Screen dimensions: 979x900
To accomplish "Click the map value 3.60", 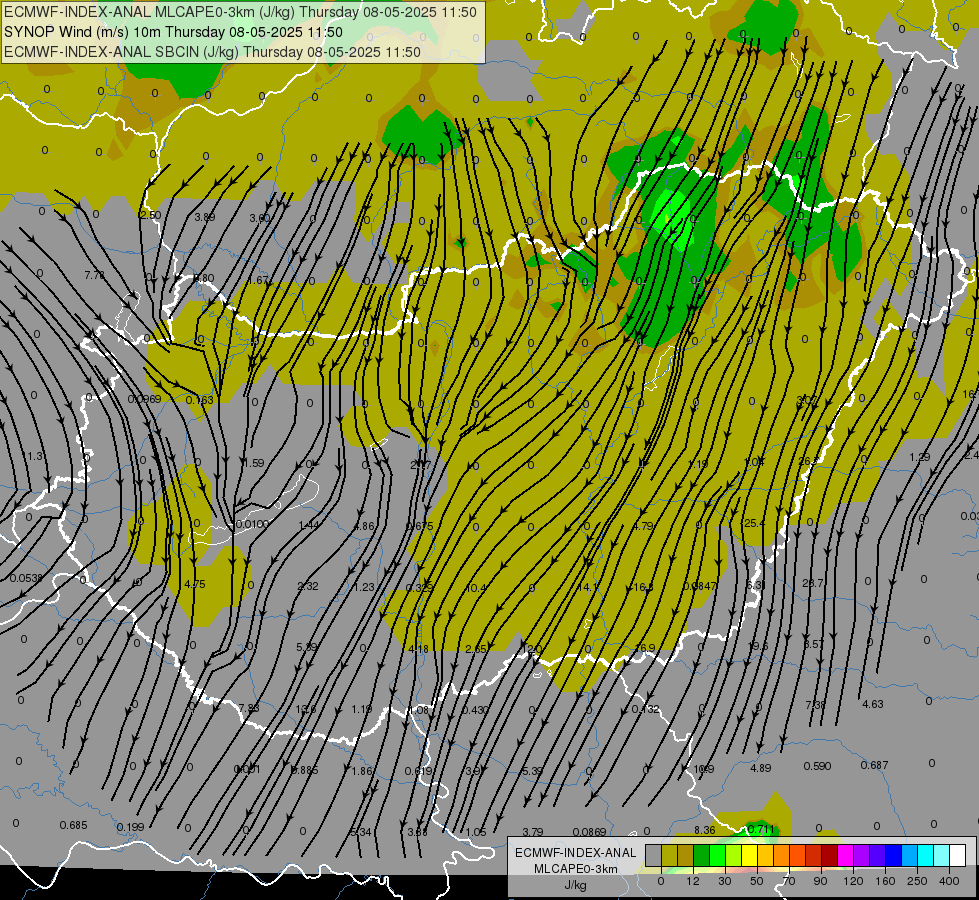I will [260, 218].
